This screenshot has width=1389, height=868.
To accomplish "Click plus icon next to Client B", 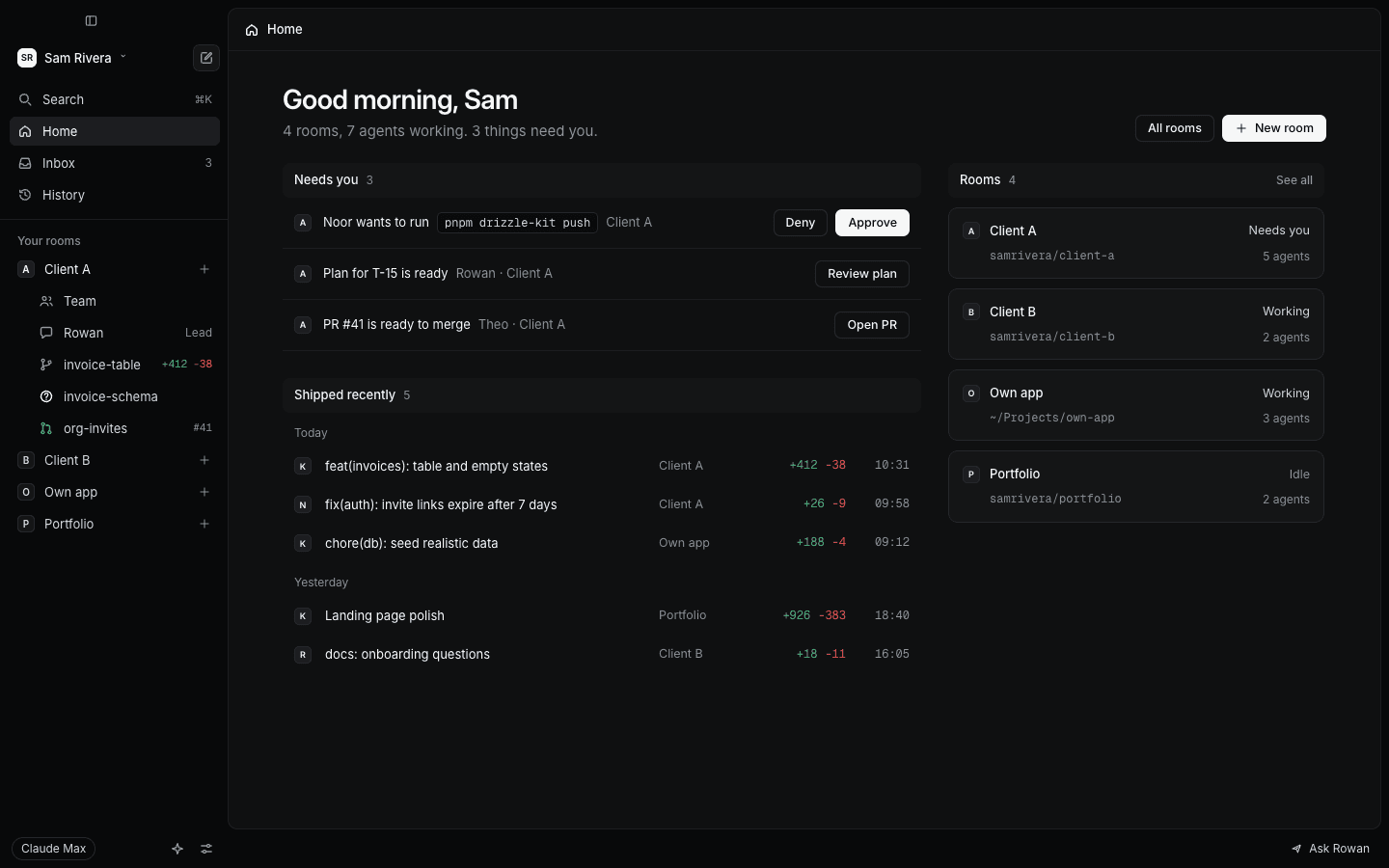I will [x=204, y=460].
